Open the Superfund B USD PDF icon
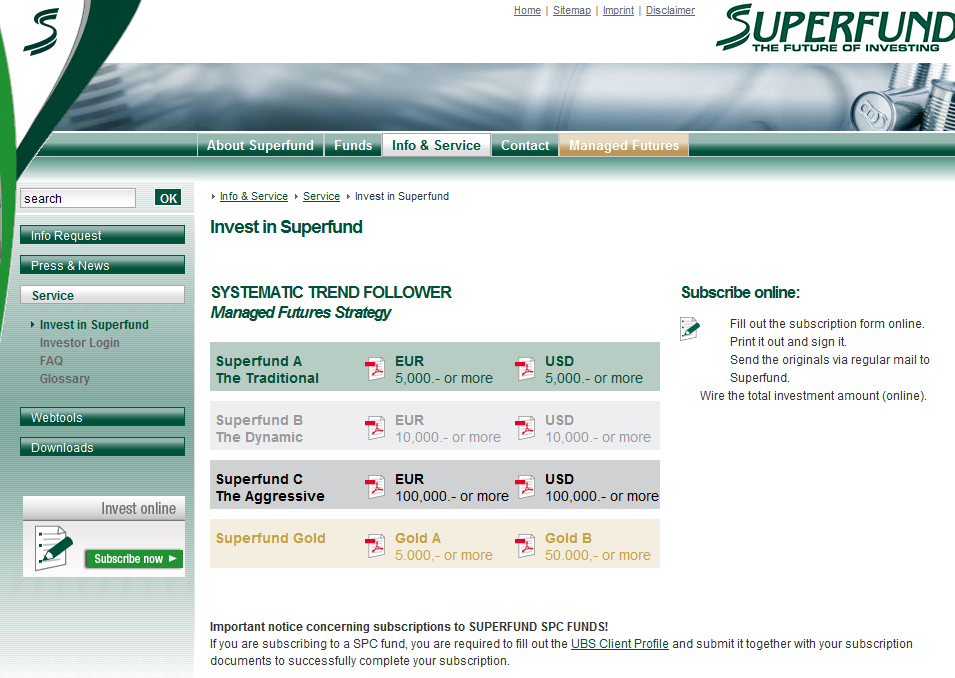The image size is (955, 678). (525, 428)
